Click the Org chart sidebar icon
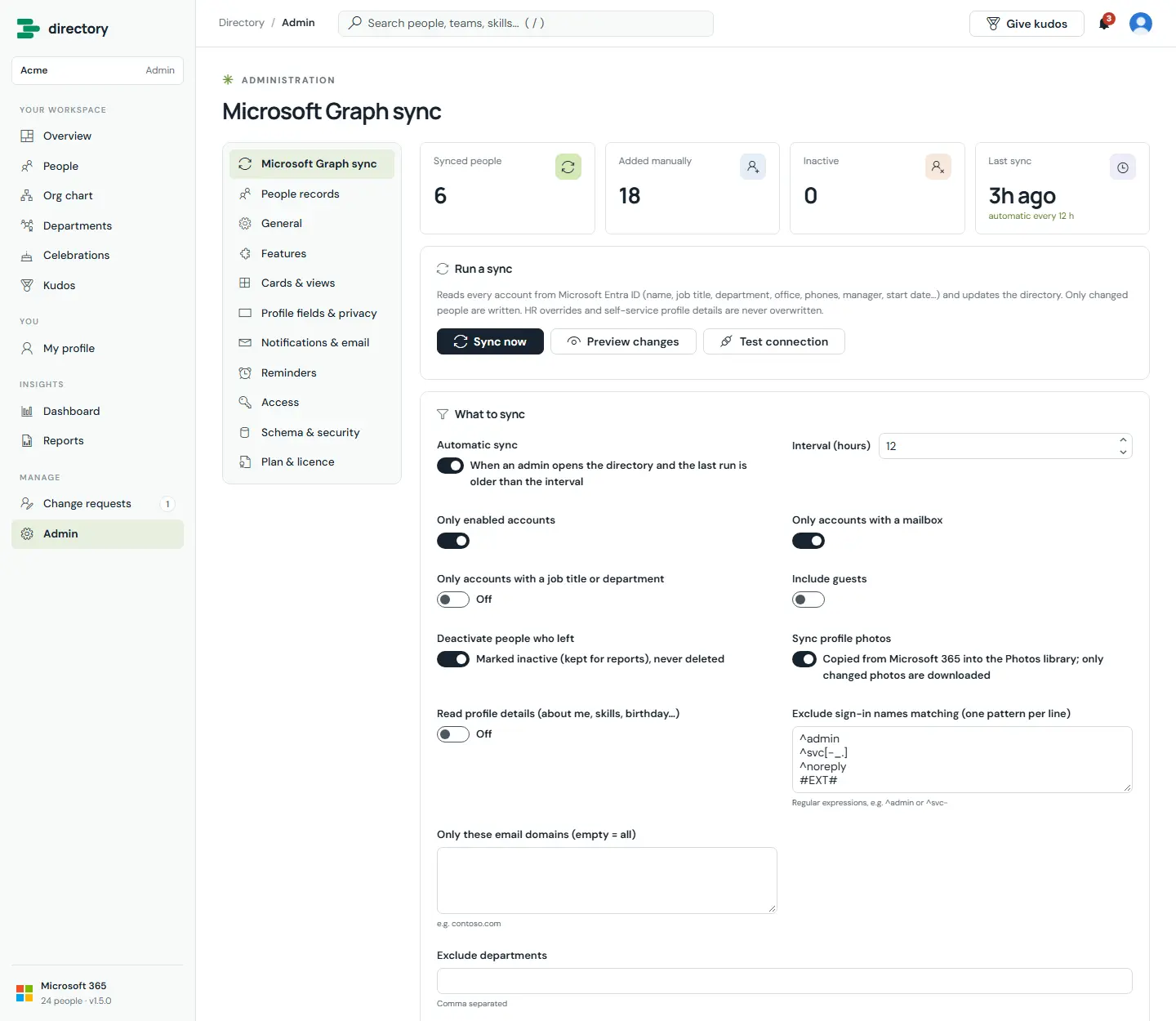This screenshot has height=1021, width=1176. pos(27,196)
